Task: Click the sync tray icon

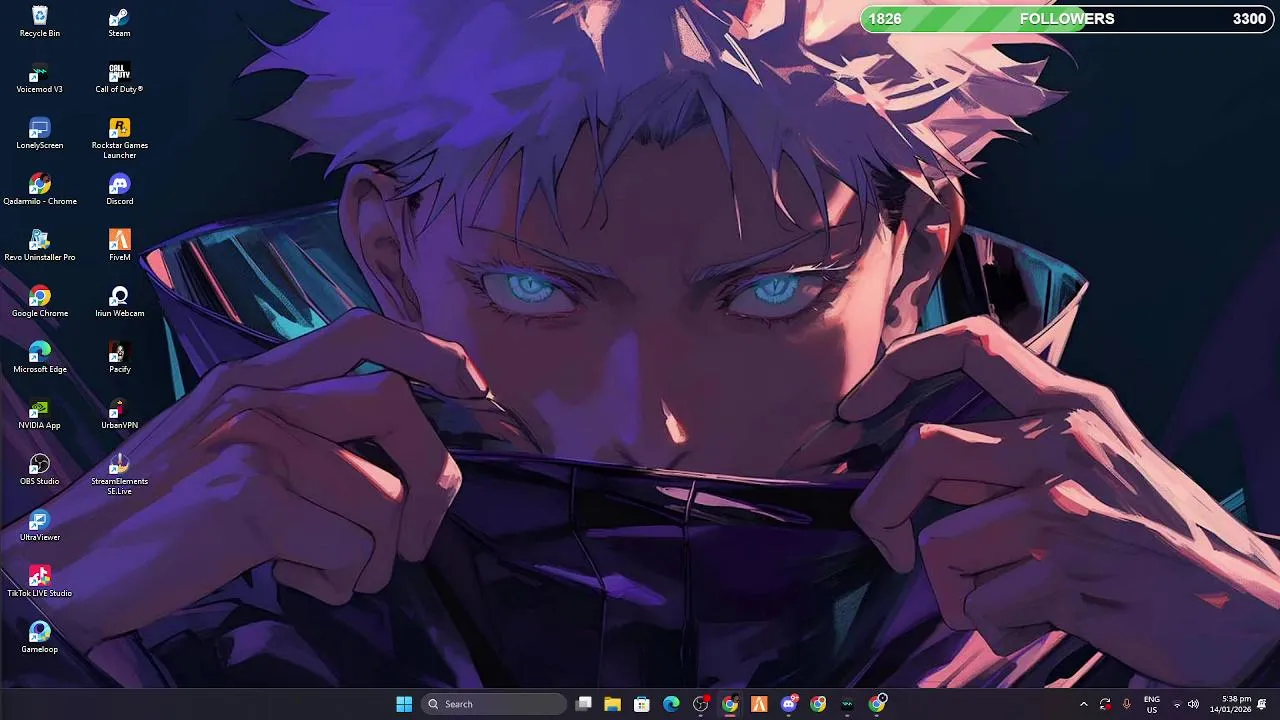Action: 1105,704
